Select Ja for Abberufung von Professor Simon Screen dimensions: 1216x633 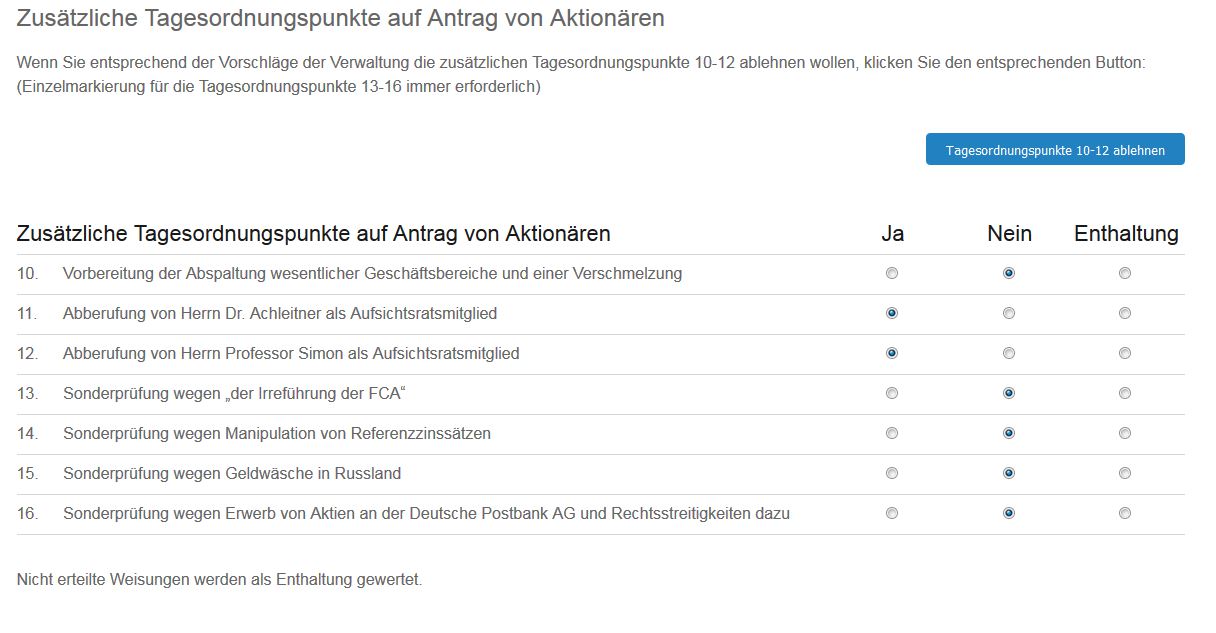891,353
